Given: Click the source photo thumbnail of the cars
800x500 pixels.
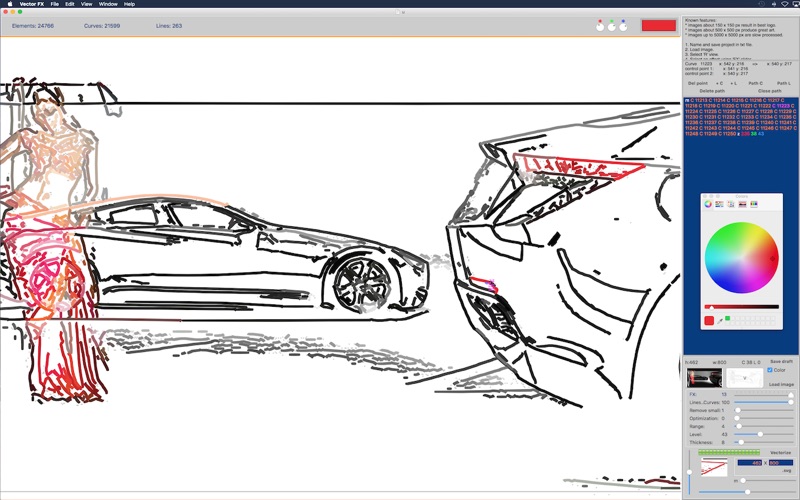Looking at the screenshot, I should [x=704, y=378].
